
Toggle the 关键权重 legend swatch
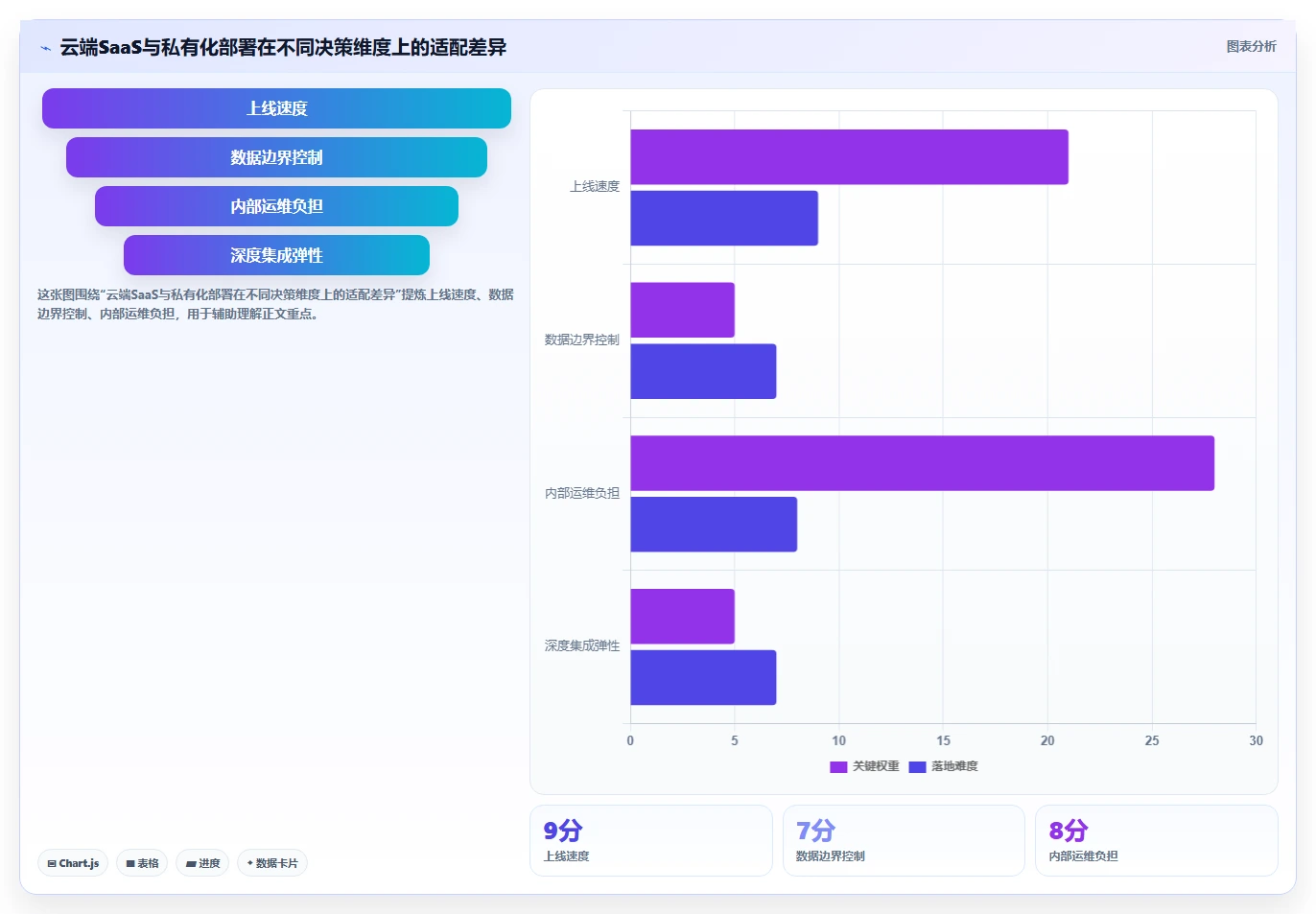pyautogui.click(x=838, y=766)
